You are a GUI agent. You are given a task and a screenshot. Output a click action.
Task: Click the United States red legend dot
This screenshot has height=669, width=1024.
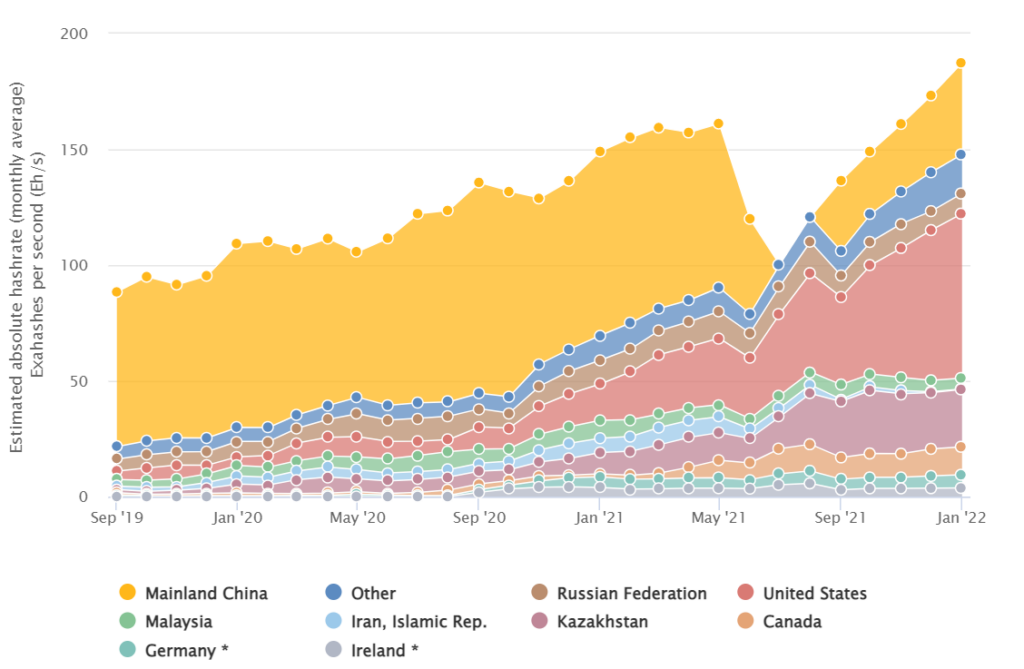click(745, 592)
